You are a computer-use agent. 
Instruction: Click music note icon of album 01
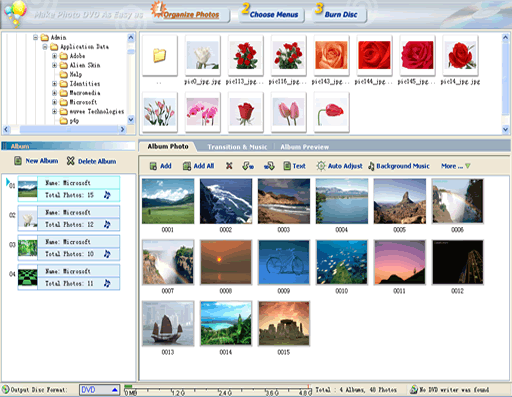click(x=107, y=195)
